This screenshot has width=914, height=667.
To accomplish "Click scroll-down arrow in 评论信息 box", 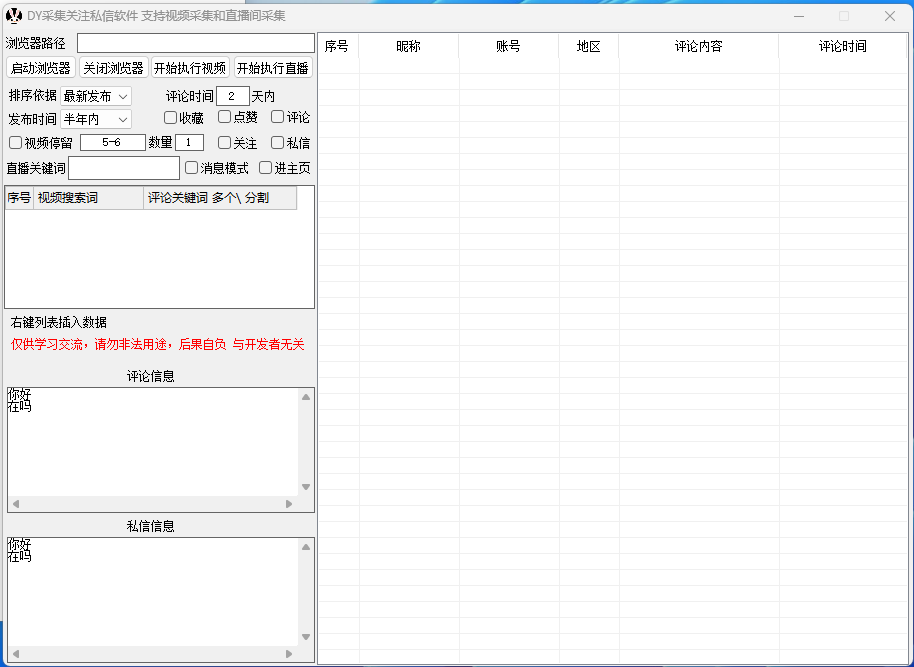I will coord(306,487).
